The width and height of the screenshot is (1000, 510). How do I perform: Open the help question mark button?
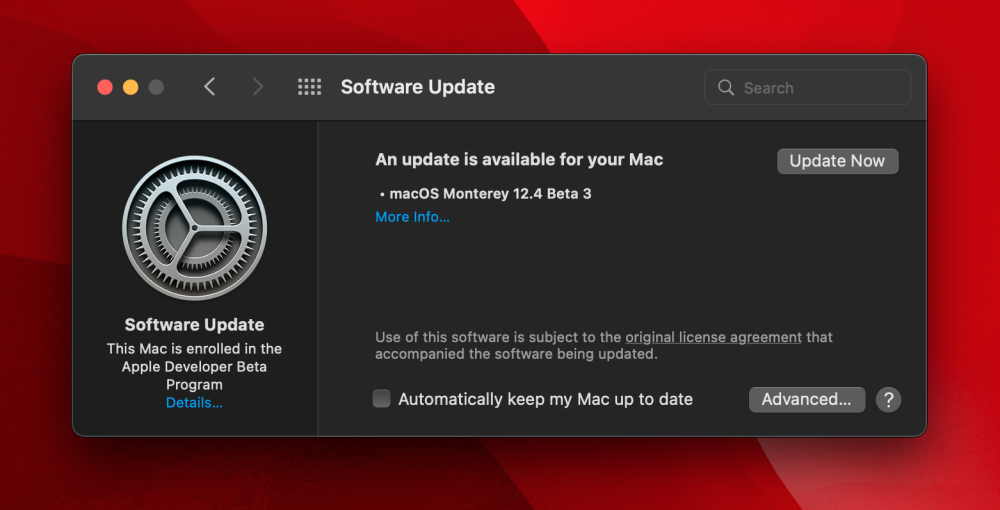point(888,400)
